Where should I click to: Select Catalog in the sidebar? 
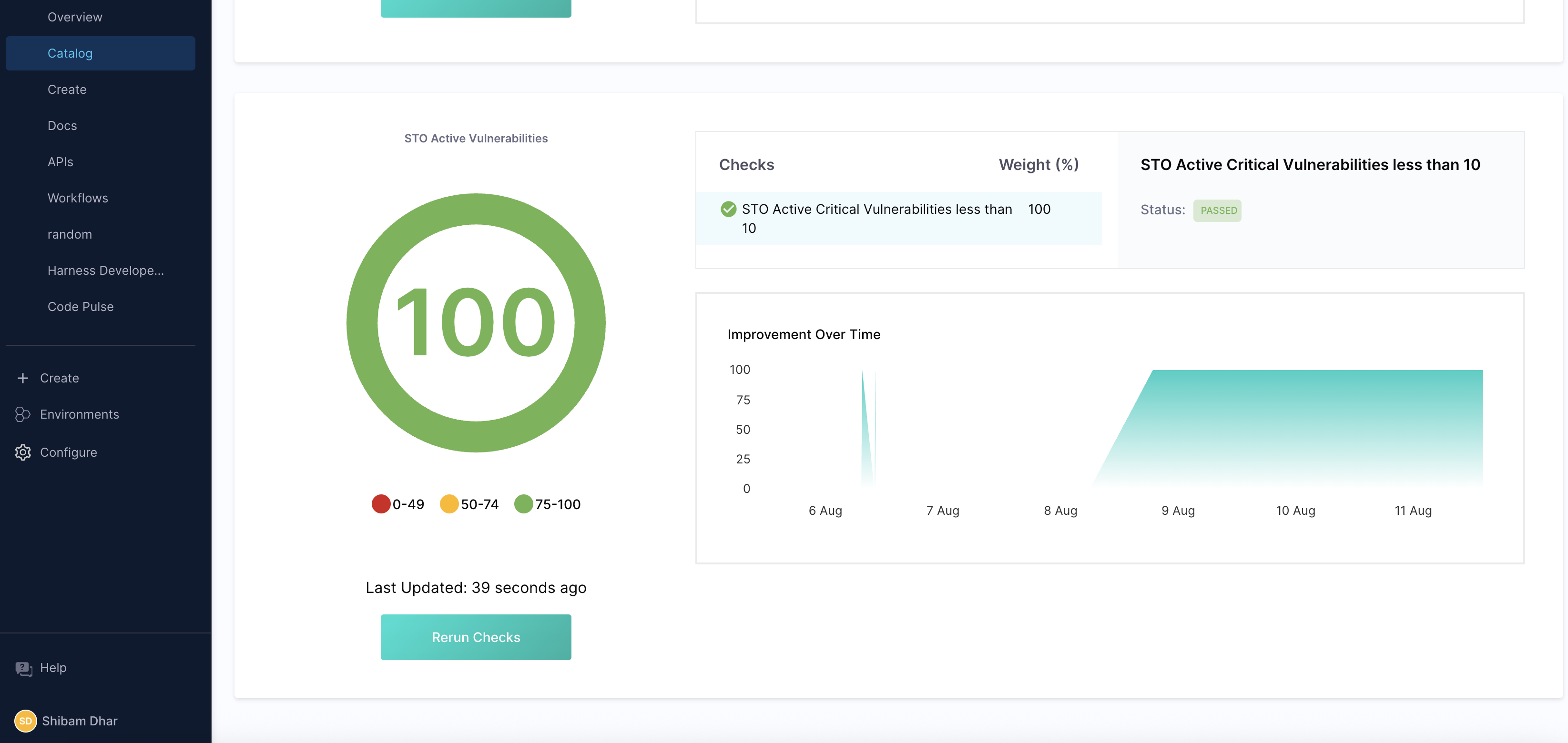[x=70, y=53]
